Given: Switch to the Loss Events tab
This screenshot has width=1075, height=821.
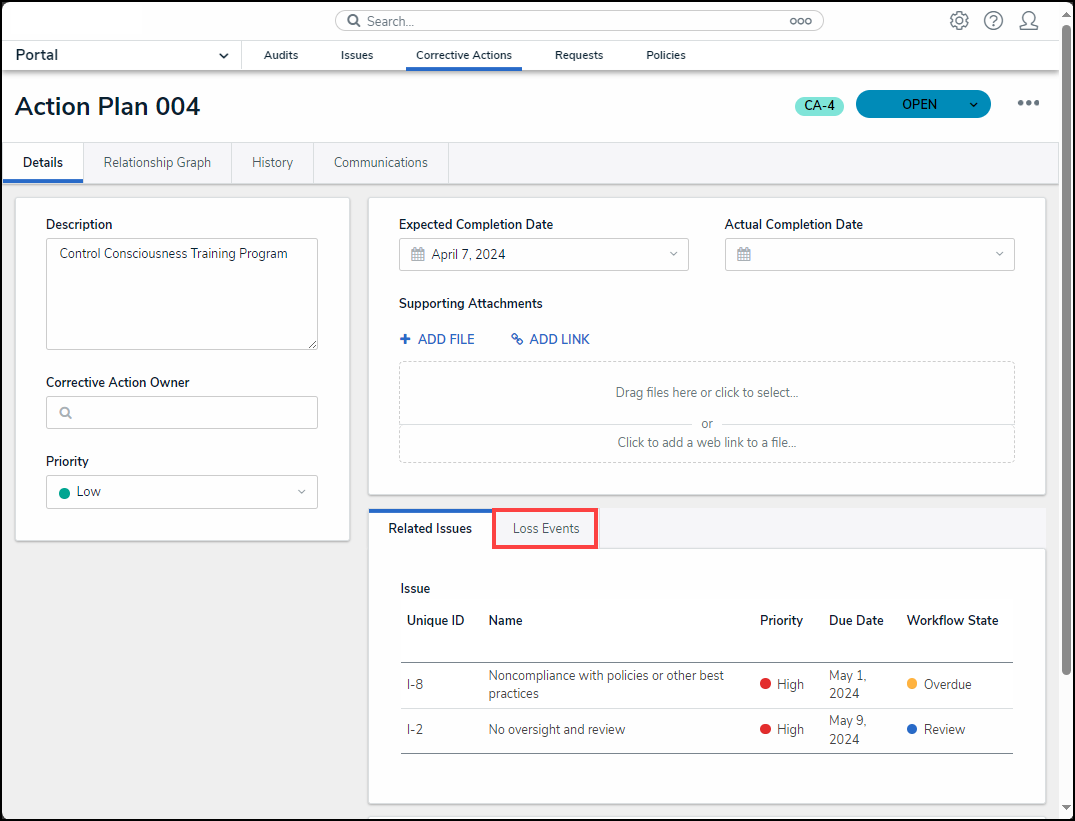Looking at the screenshot, I should pos(546,528).
